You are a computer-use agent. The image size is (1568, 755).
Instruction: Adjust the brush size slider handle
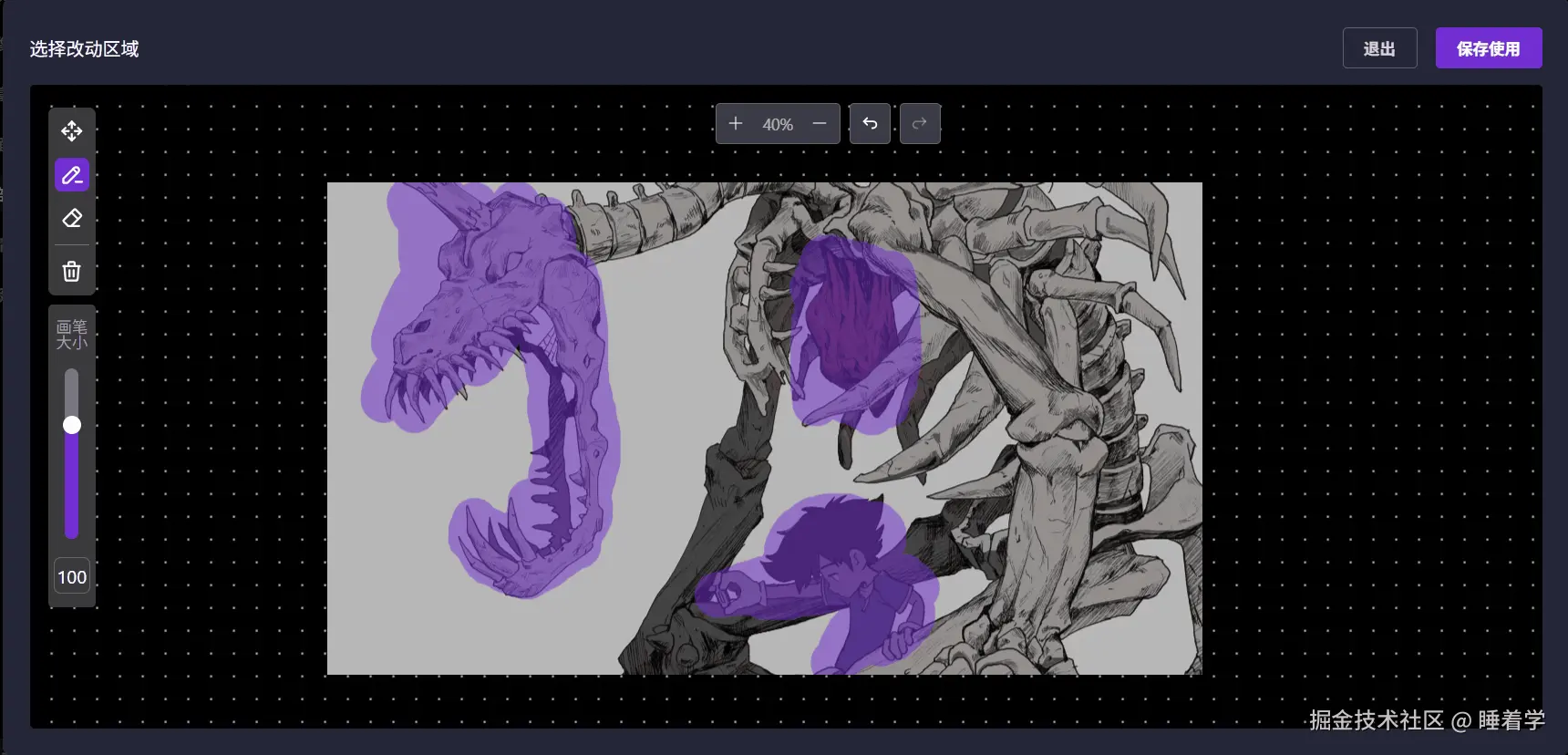(x=72, y=425)
